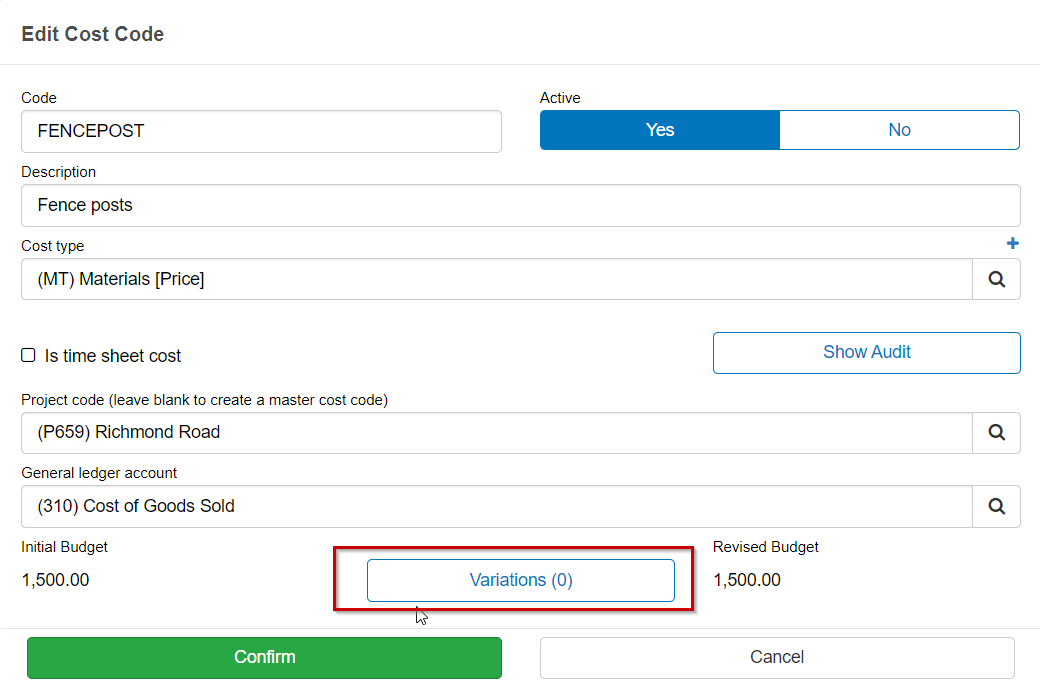1040x692 pixels.
Task: Select the Richmond Road project code field
Action: (496, 433)
